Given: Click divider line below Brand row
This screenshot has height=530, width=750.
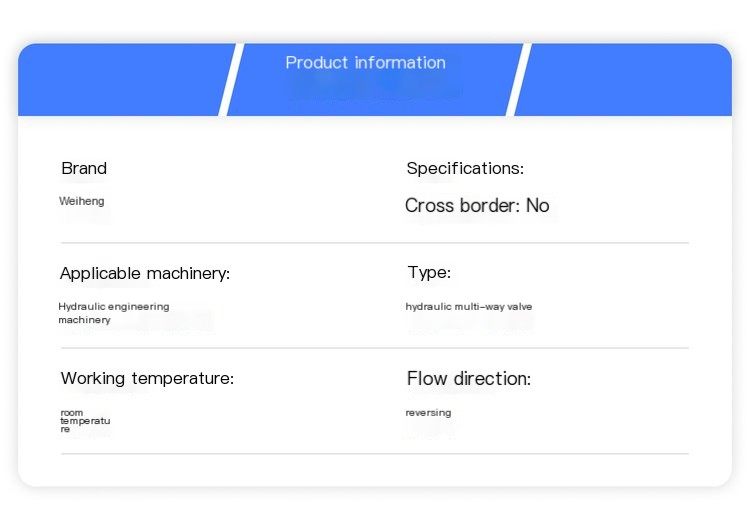Looking at the screenshot, I should 375,243.
